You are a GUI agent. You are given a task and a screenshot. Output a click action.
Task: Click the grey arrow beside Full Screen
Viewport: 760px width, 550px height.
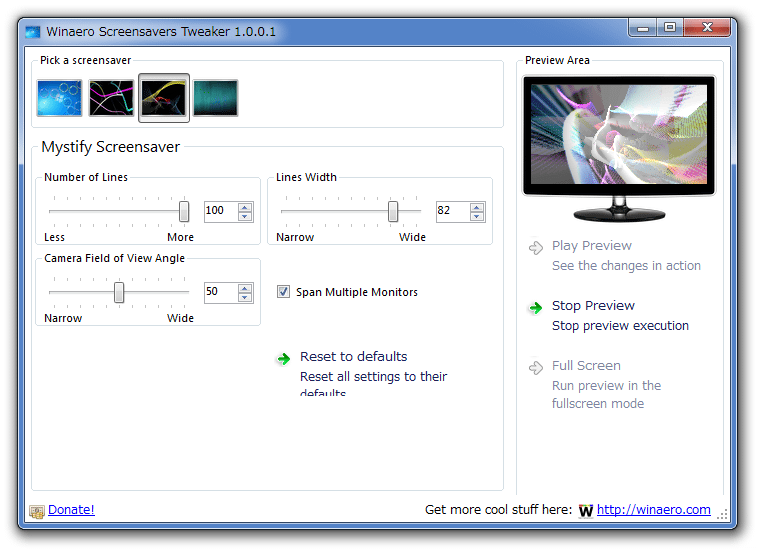pos(536,368)
